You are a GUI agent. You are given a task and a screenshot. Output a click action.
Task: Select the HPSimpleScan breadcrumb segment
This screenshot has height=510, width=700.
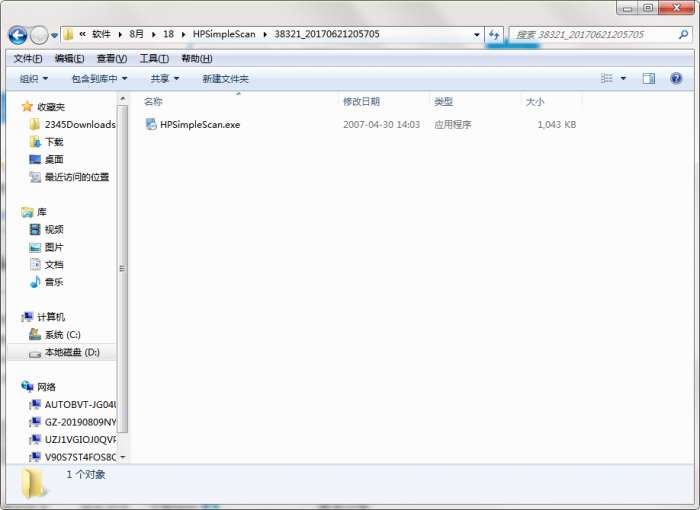(224, 34)
